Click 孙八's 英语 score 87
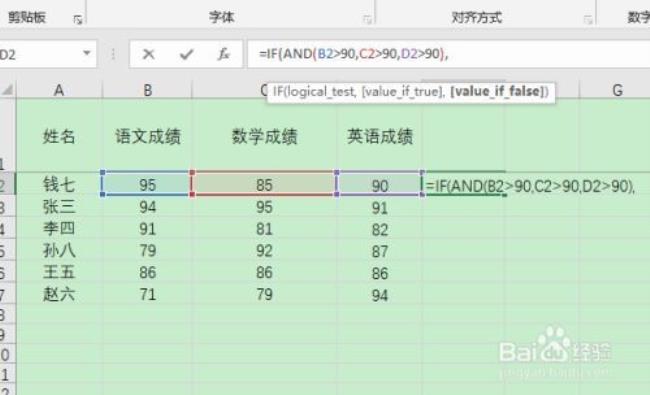The height and width of the screenshot is (395, 650). [379, 251]
